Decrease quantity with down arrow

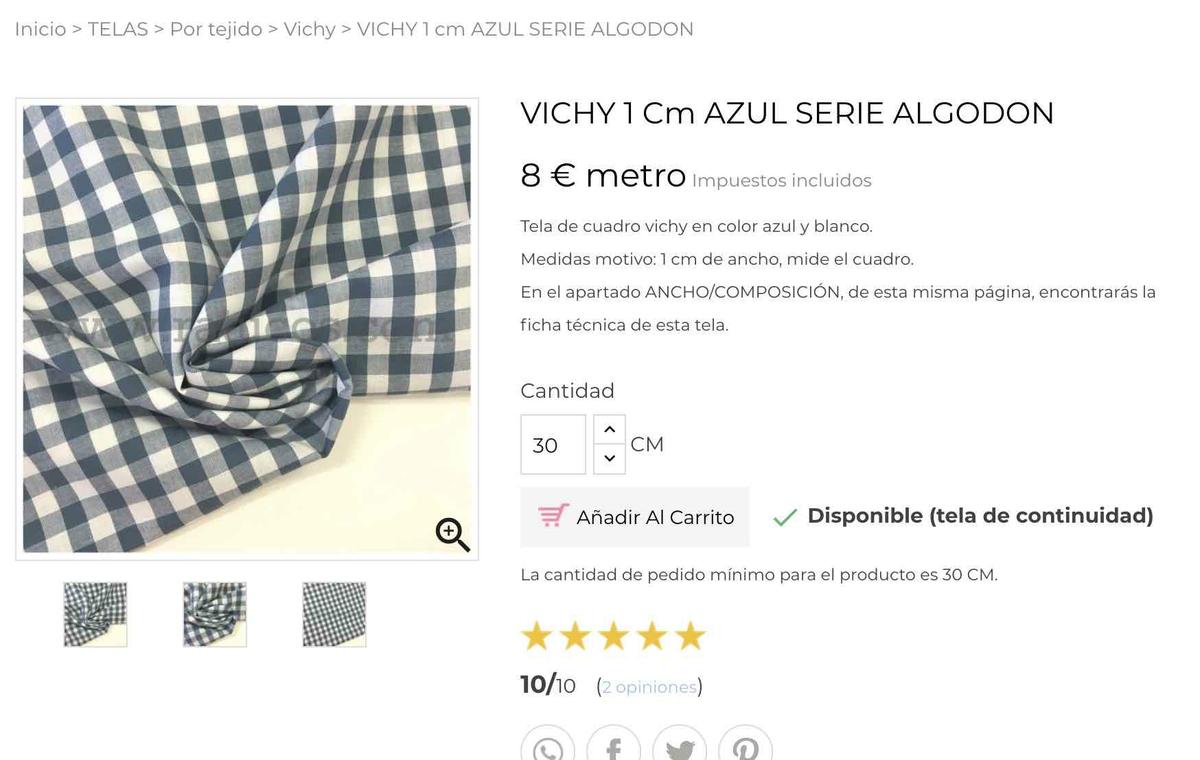click(609, 459)
